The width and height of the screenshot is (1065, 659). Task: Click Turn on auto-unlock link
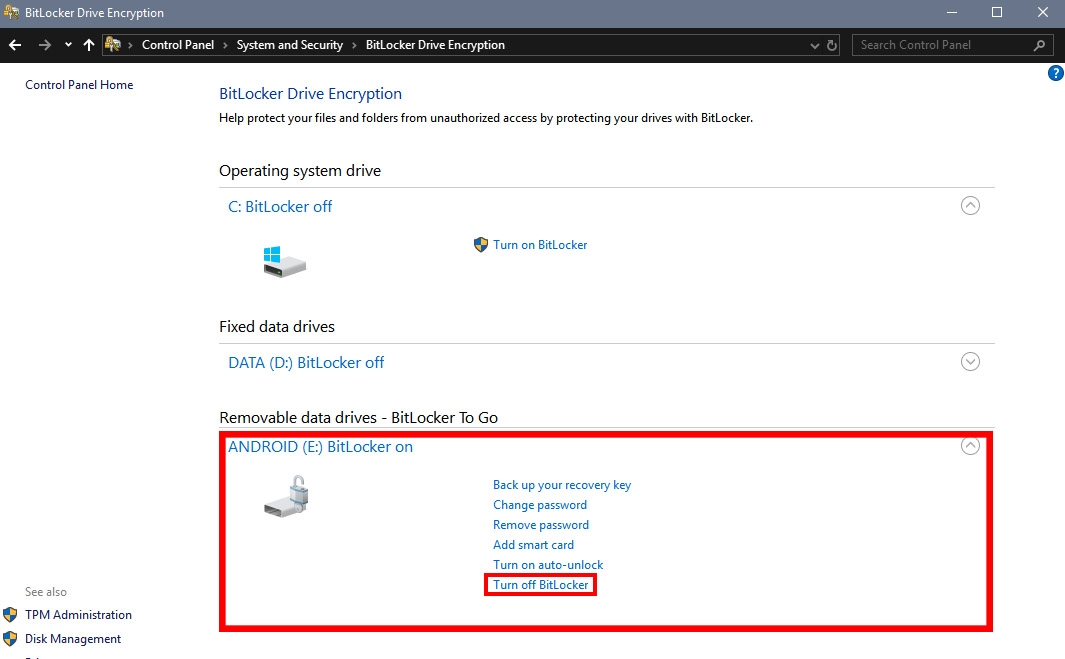(548, 565)
